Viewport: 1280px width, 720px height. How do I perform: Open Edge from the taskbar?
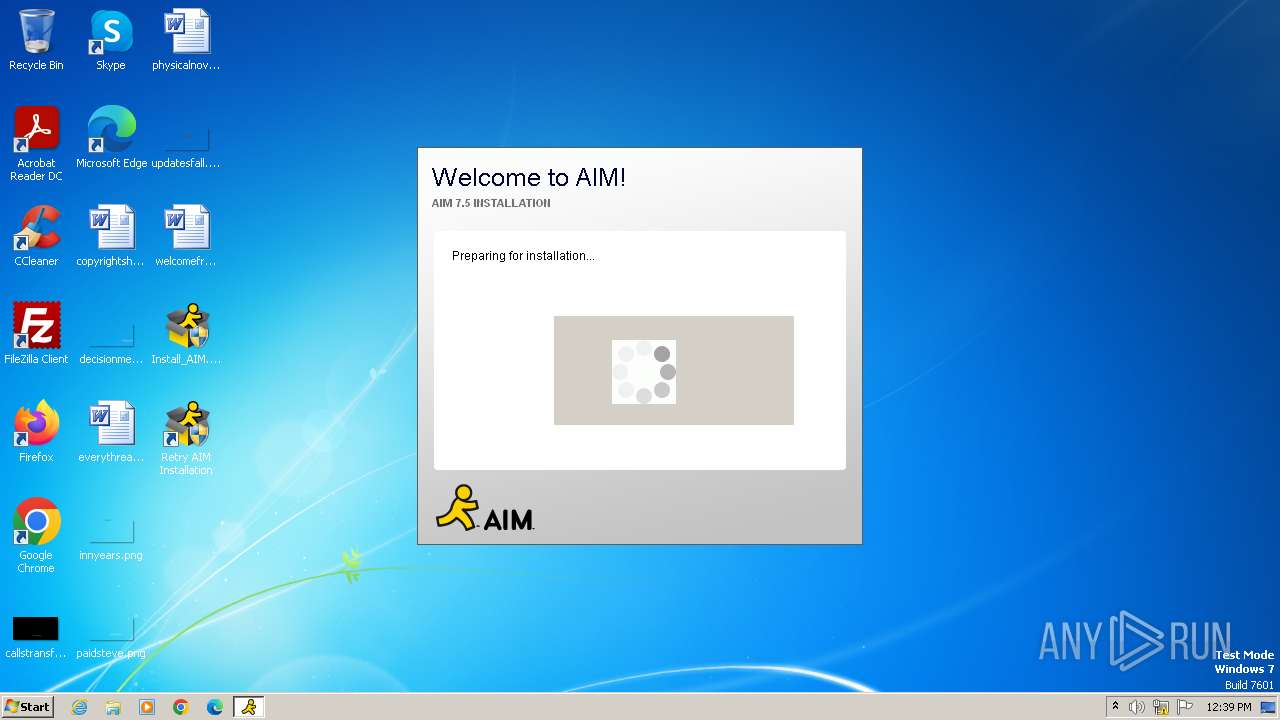tap(215, 707)
